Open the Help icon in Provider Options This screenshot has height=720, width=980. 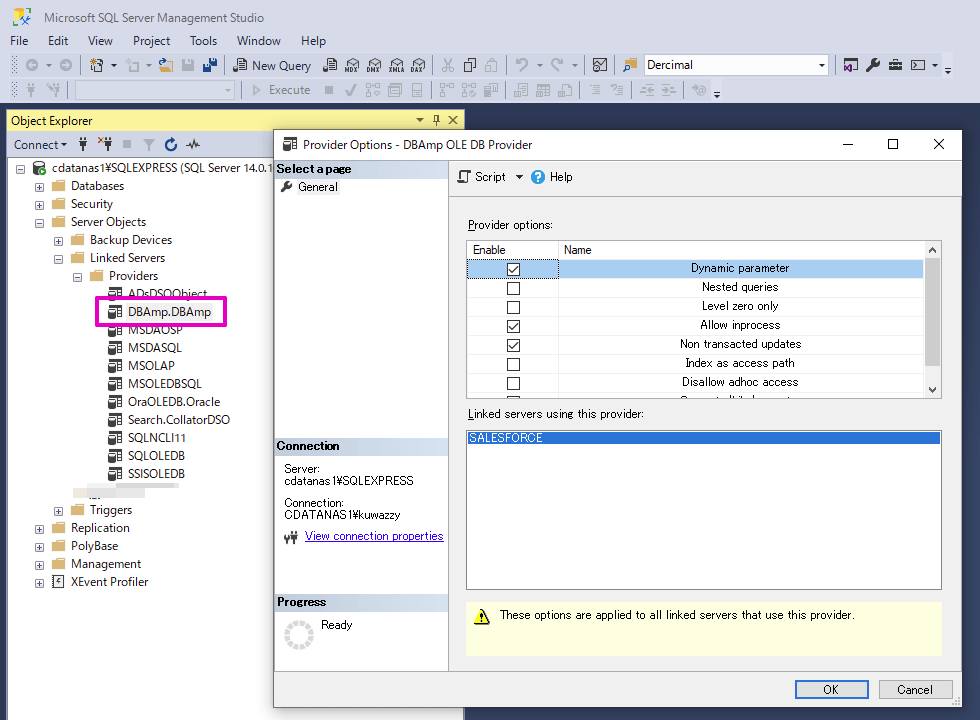(x=538, y=177)
